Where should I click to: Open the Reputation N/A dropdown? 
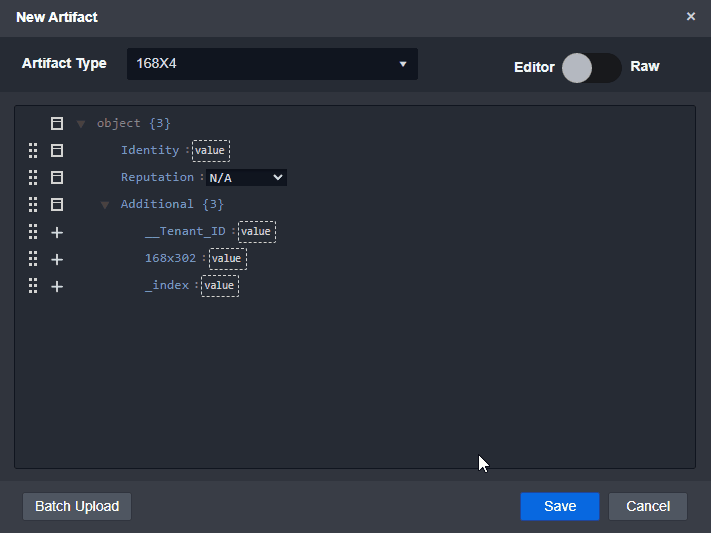(246, 178)
